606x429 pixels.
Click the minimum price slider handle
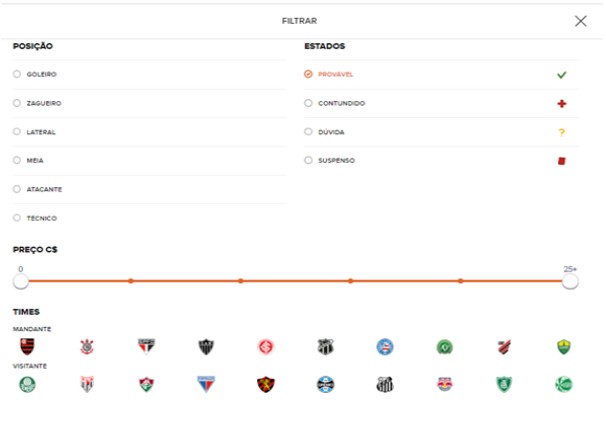click(20, 281)
